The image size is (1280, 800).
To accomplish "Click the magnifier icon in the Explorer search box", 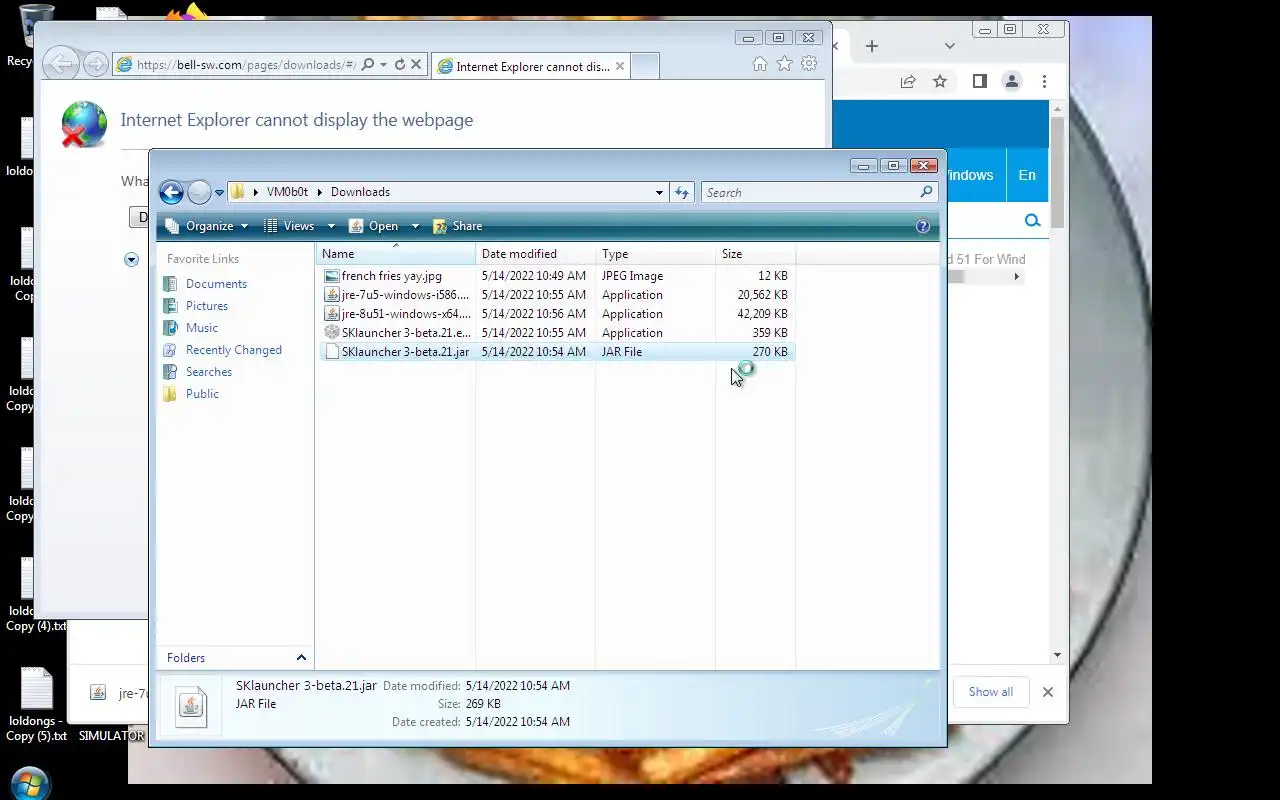I will [x=926, y=192].
